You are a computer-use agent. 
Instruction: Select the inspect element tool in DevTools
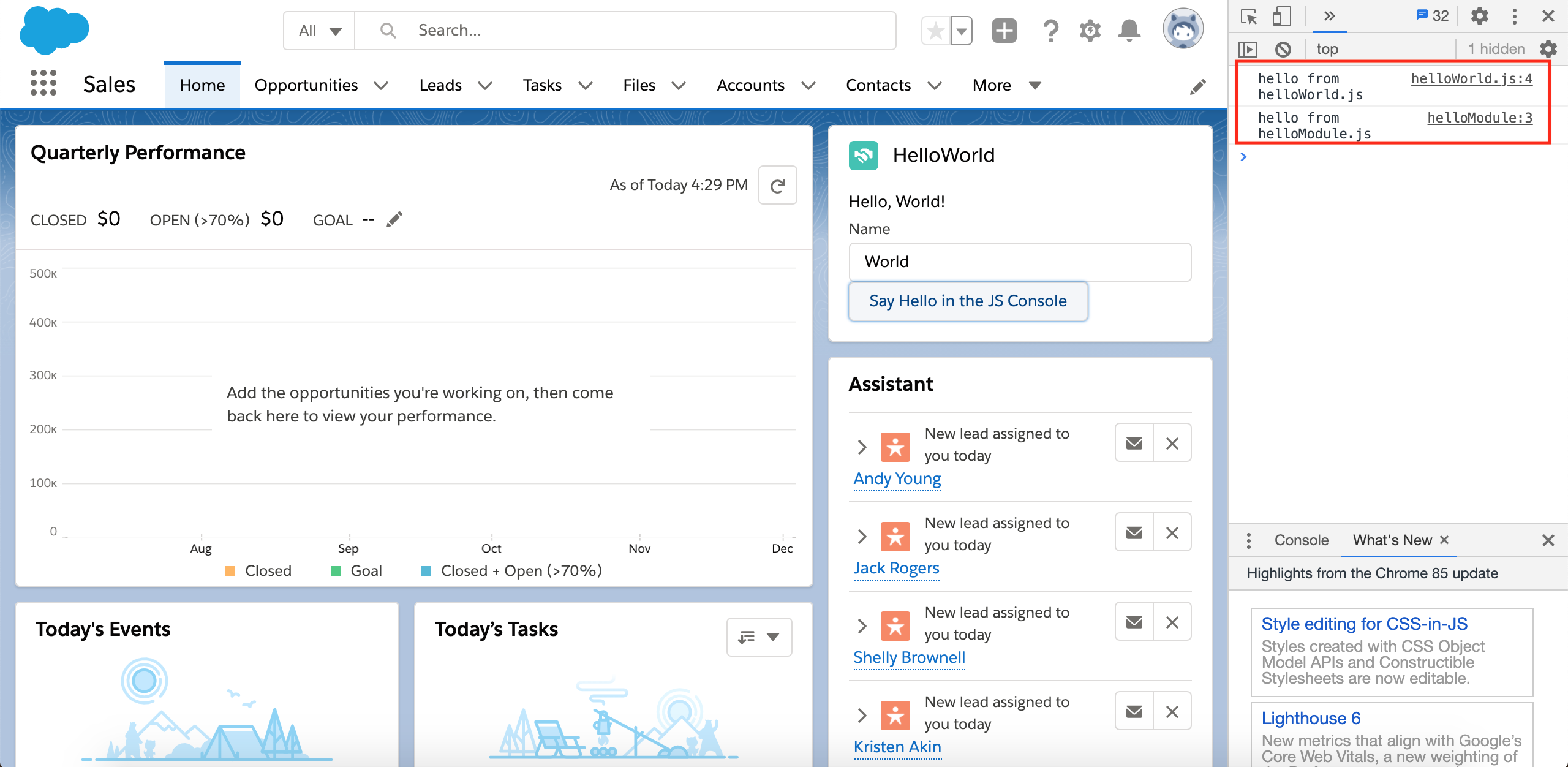tap(1248, 16)
